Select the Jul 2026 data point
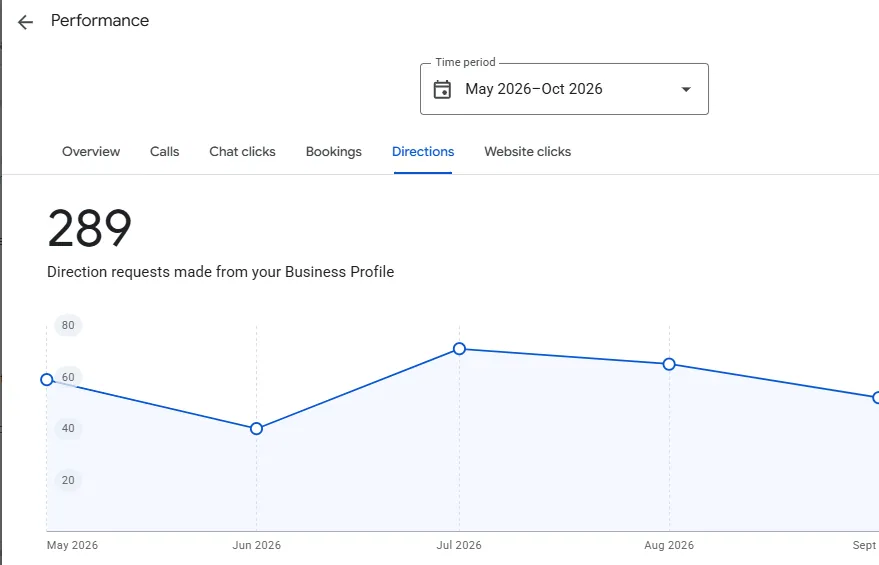This screenshot has width=879, height=565. pyautogui.click(x=459, y=349)
